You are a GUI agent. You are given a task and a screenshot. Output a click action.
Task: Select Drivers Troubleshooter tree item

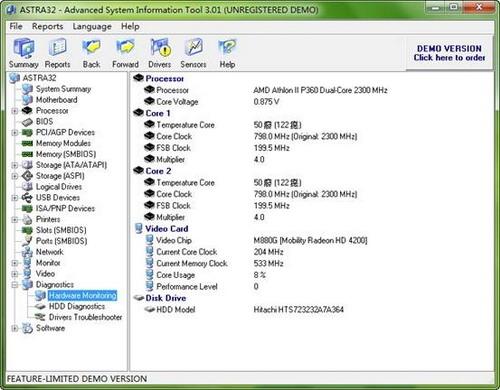pyautogui.click(x=85, y=317)
